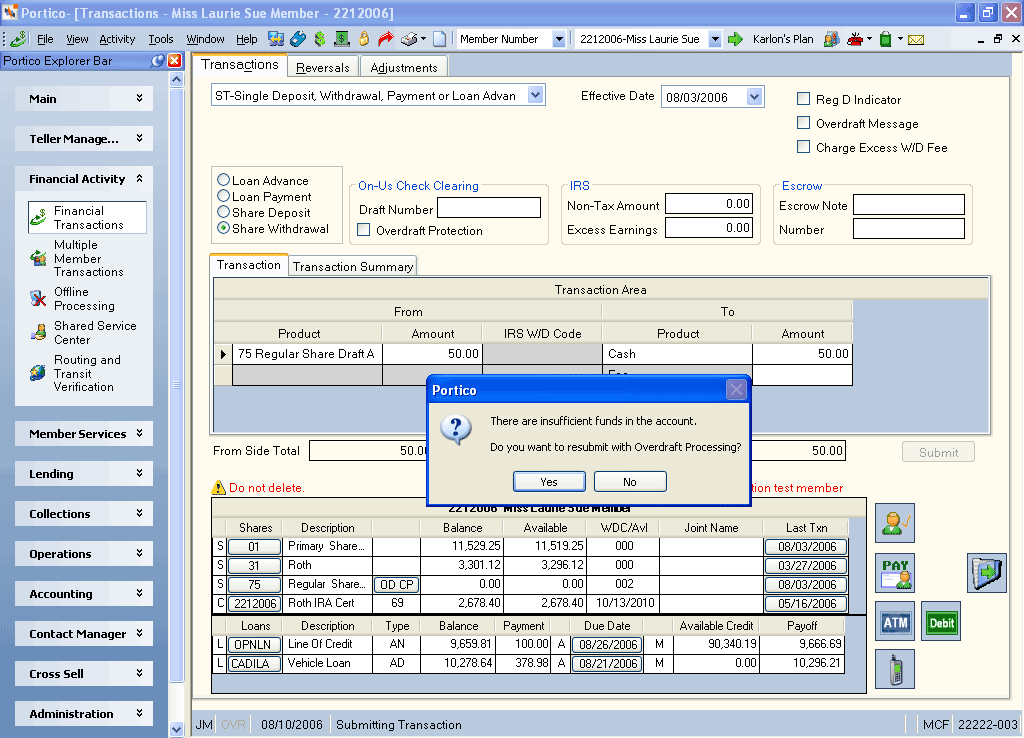This screenshot has width=1024, height=738.
Task: Switch to the Adjustments tab
Action: coord(404,67)
